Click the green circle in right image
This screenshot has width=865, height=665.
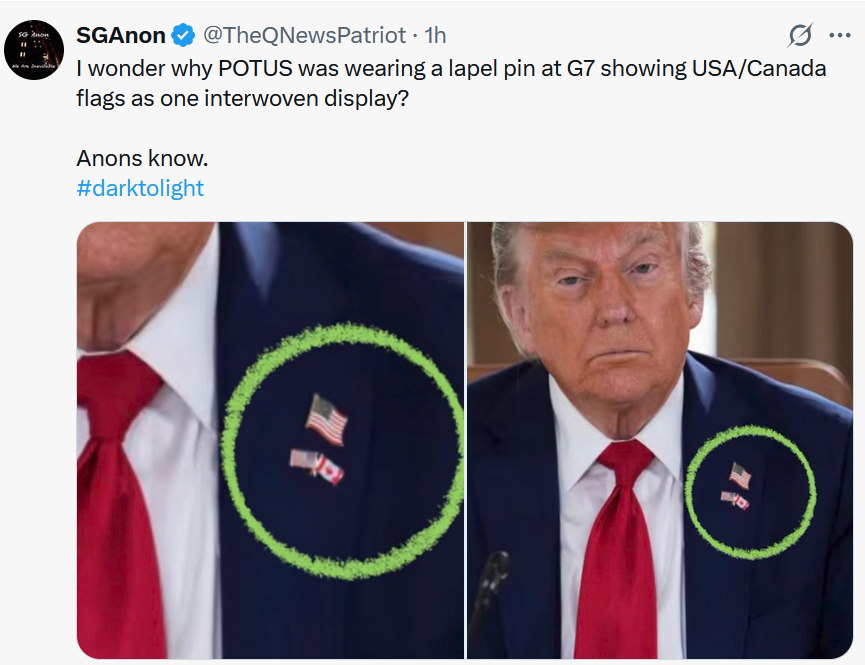[x=750, y=492]
